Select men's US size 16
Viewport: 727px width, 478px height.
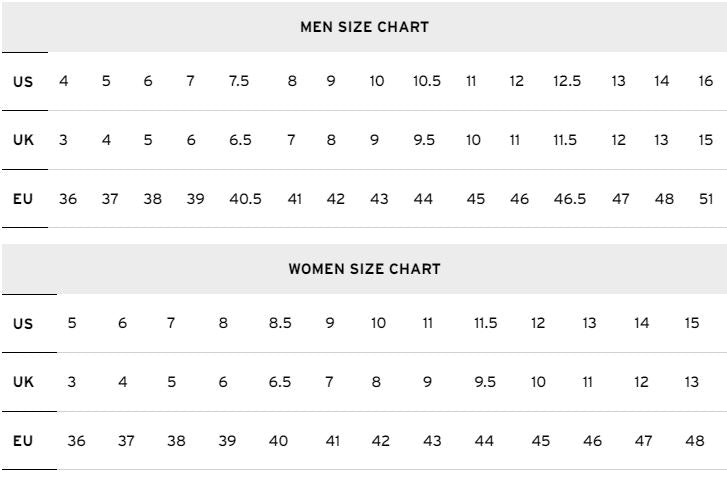click(706, 81)
